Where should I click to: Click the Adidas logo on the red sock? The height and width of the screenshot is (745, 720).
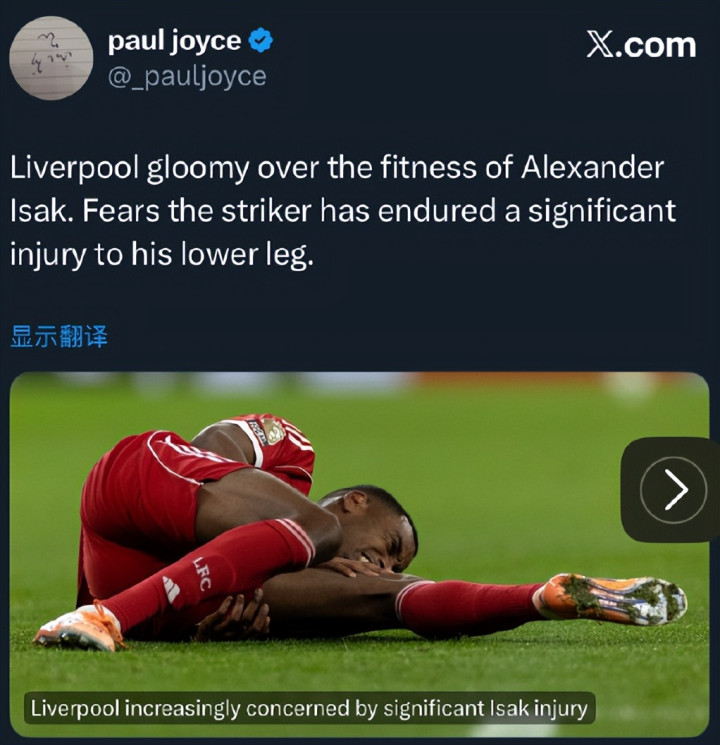(x=171, y=590)
